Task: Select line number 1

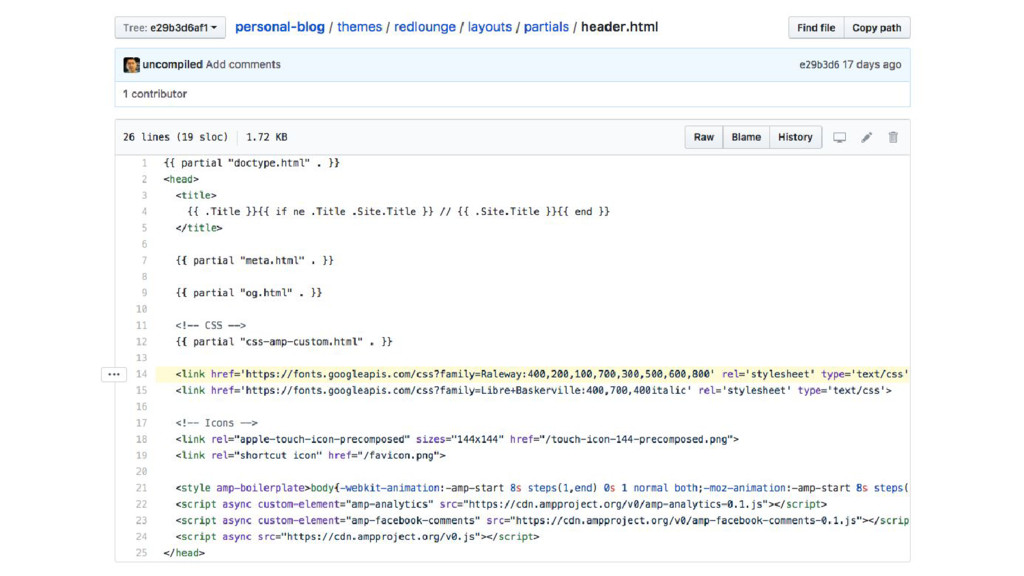Action: [144, 163]
